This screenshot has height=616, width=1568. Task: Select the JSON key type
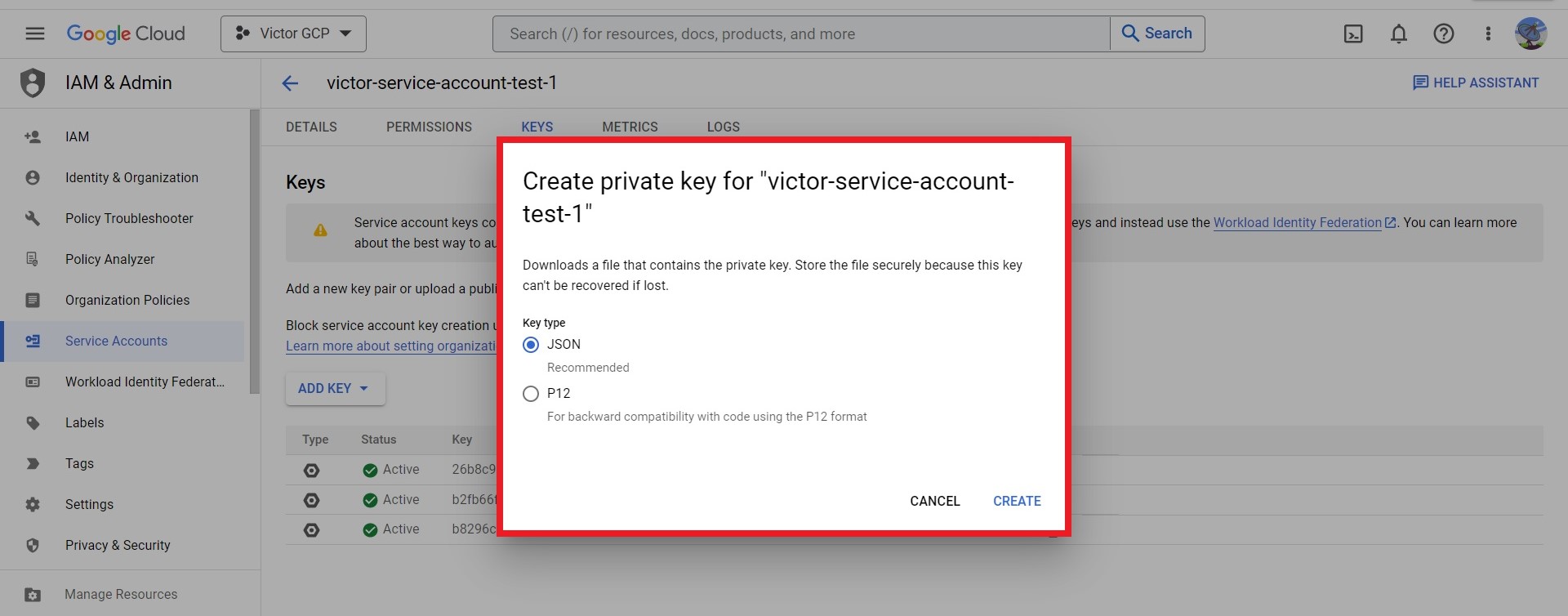pos(531,344)
